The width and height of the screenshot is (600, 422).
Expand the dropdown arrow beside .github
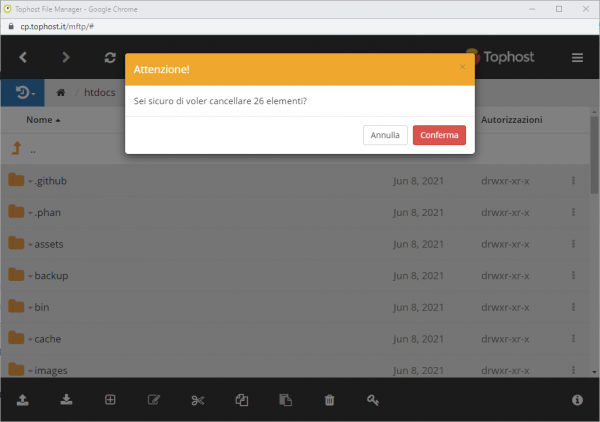click(x=30, y=182)
